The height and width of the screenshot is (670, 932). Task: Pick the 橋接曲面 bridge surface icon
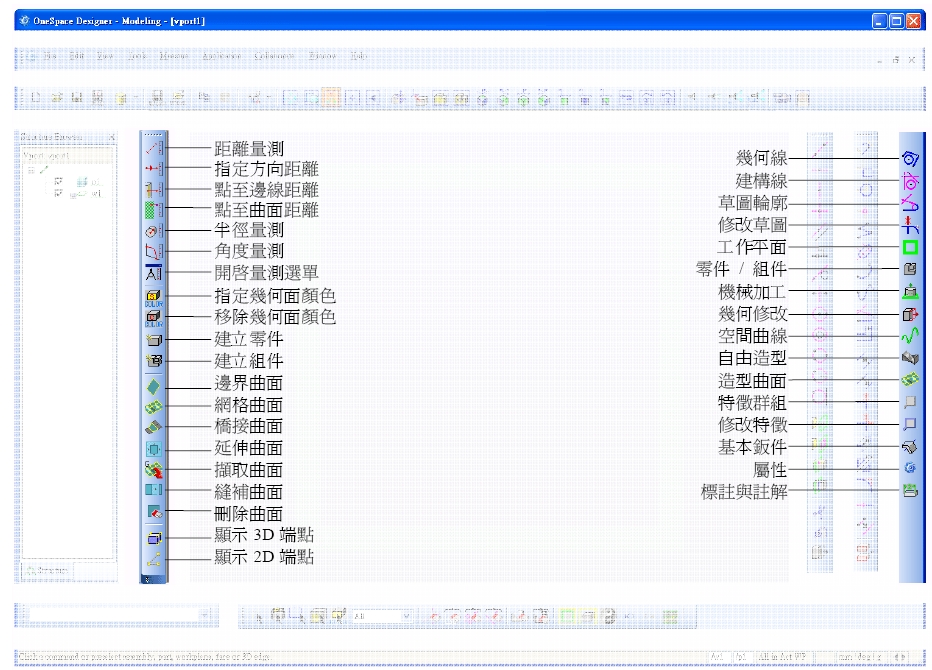153,427
